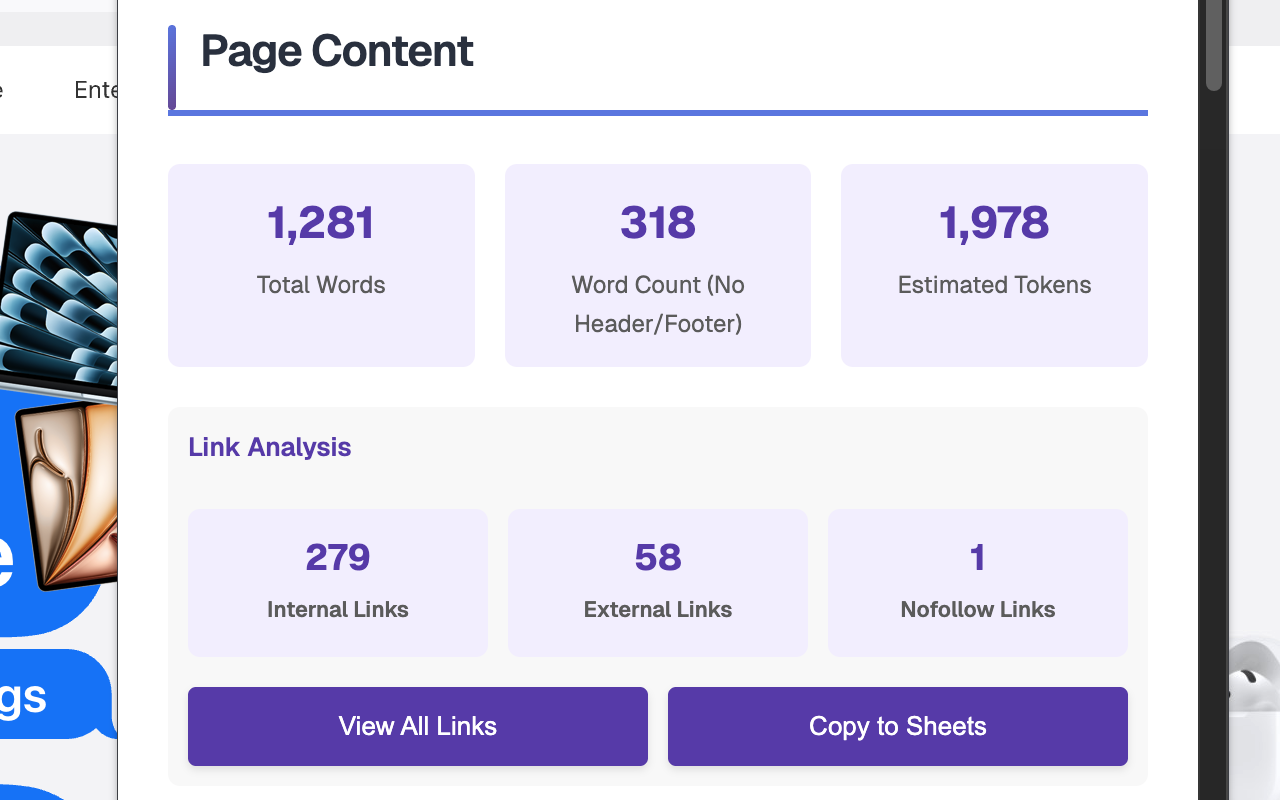Click the vertical scrollbar thumb
1280x800 pixels.
pos(1214,45)
